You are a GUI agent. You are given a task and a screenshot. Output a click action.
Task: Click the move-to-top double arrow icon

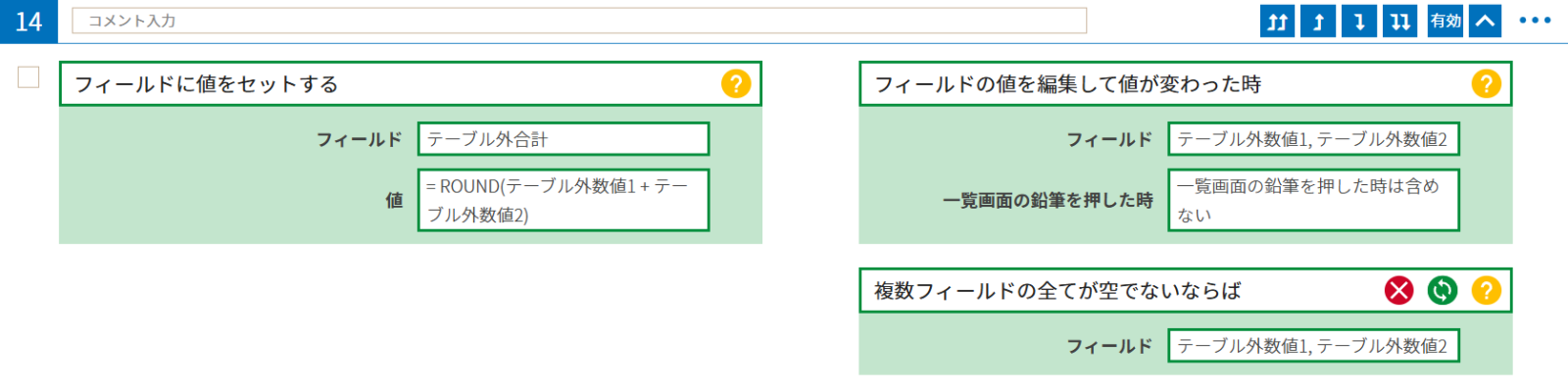point(1277,21)
